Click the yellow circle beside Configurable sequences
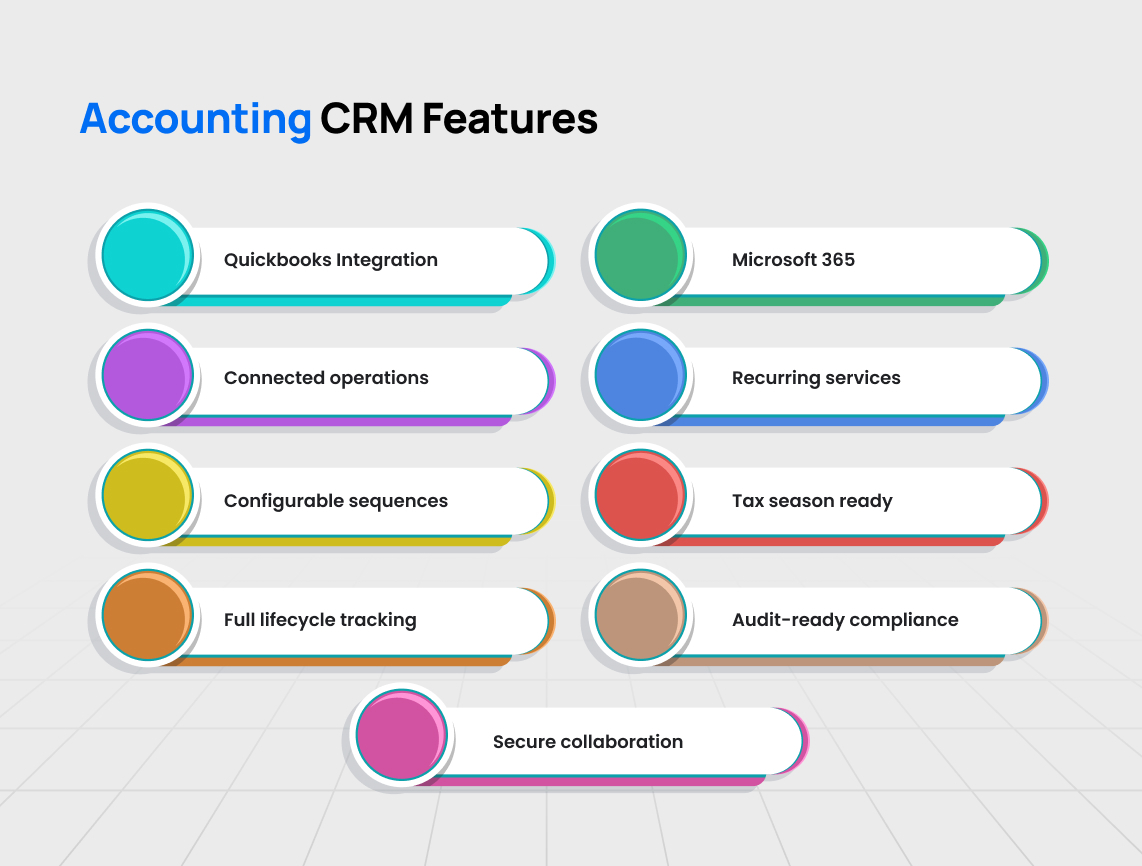Image resolution: width=1142 pixels, height=866 pixels. point(148,495)
